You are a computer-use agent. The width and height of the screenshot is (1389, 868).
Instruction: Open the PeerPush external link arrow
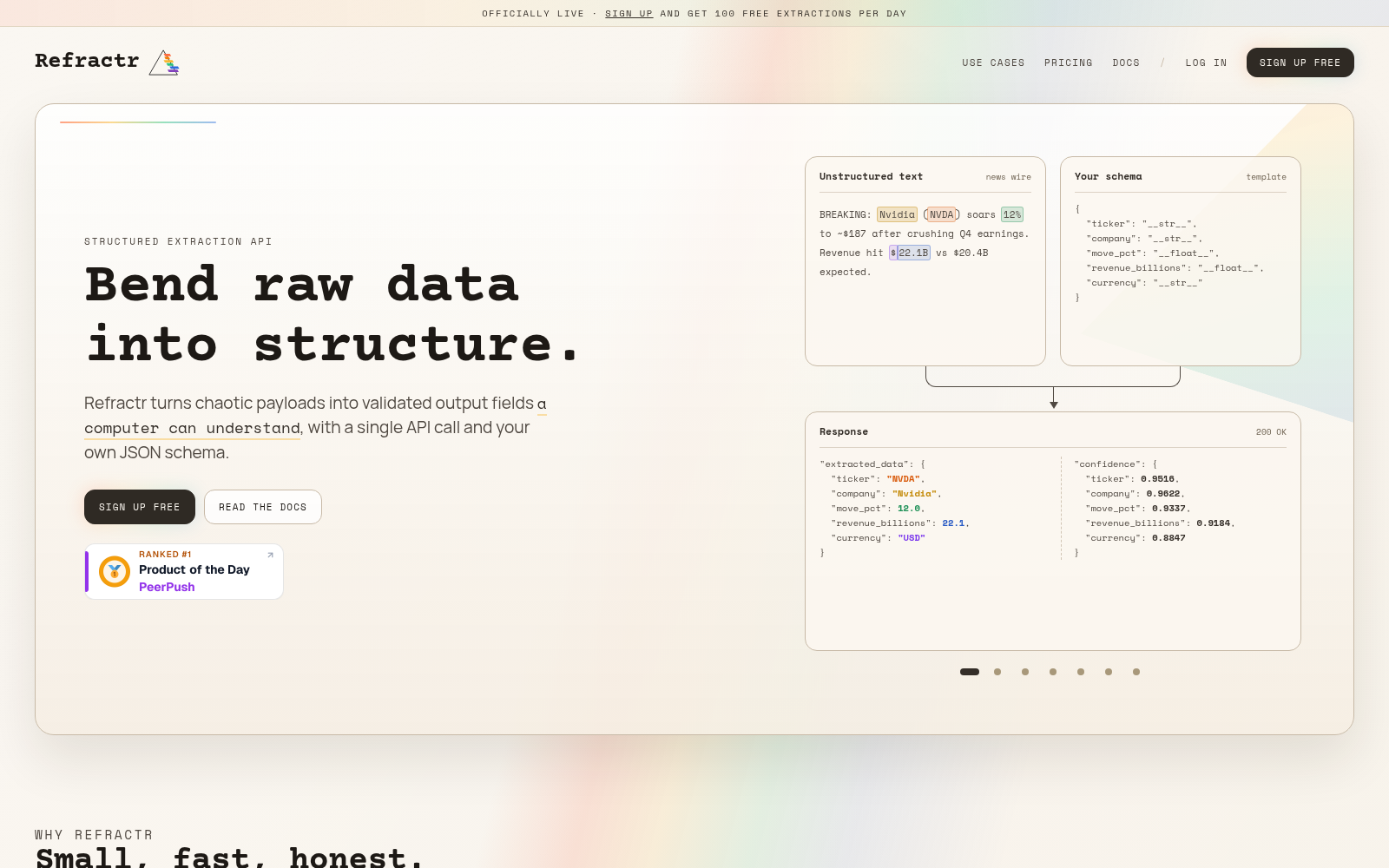coord(270,556)
